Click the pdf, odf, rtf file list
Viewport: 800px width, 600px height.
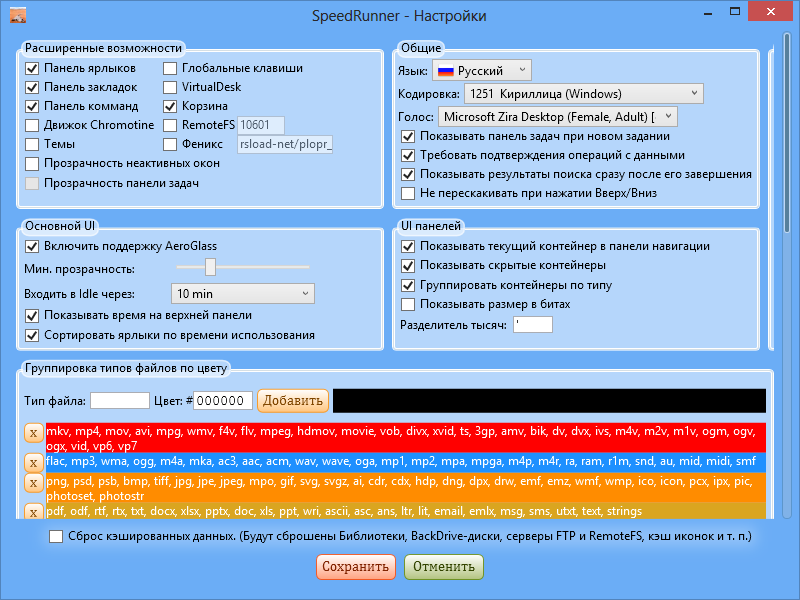[x=406, y=511]
